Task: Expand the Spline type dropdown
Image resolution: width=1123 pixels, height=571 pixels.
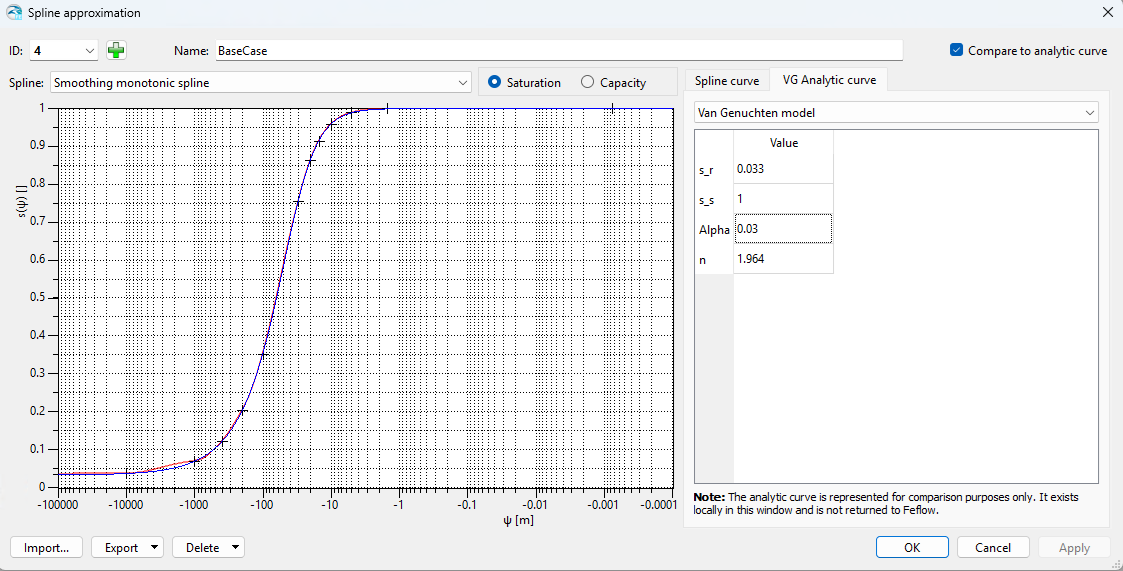Action: point(462,83)
